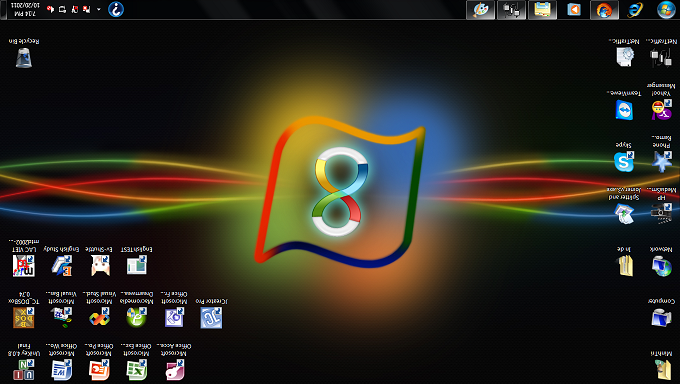Open the Recycle Bin desktop icon
680x384 pixels.
[24, 53]
